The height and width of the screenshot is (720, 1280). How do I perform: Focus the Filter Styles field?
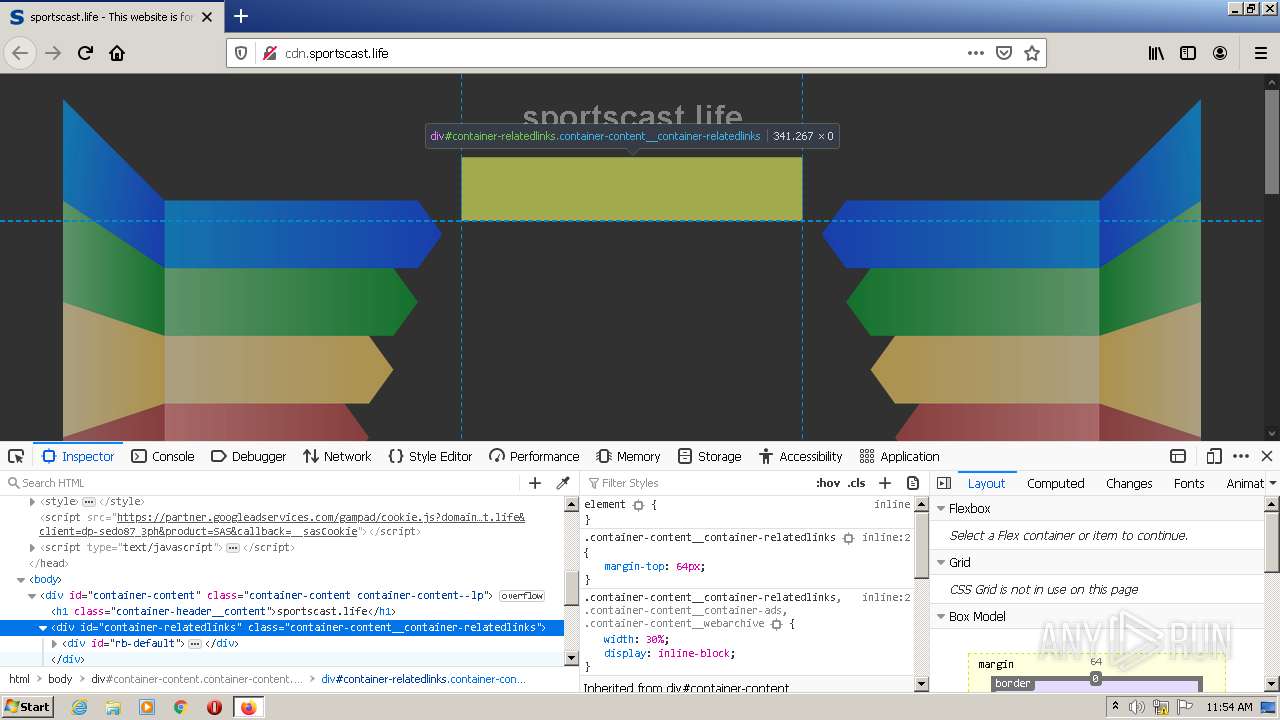point(695,483)
